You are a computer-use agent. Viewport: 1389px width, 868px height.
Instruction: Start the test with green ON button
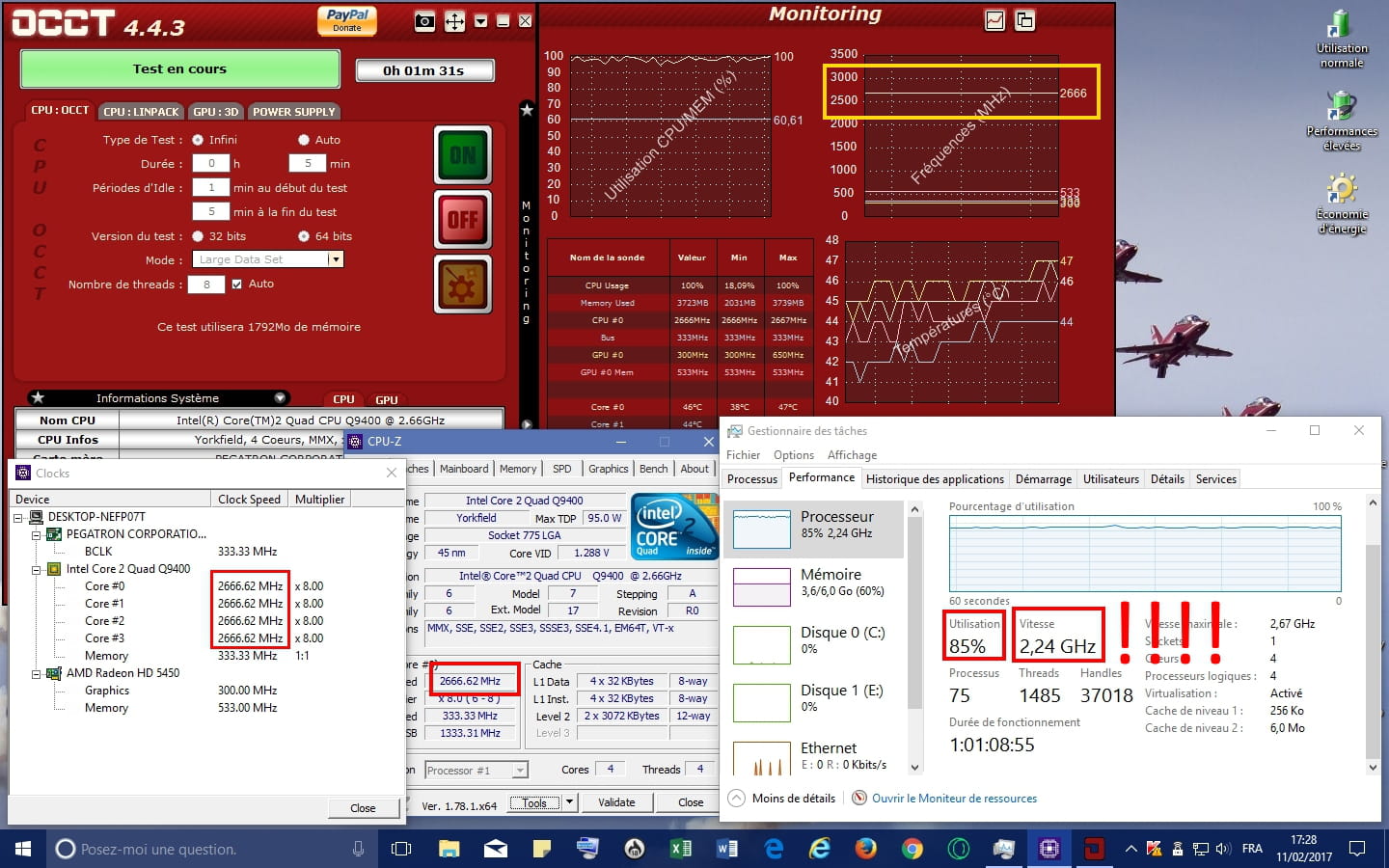[x=463, y=154]
